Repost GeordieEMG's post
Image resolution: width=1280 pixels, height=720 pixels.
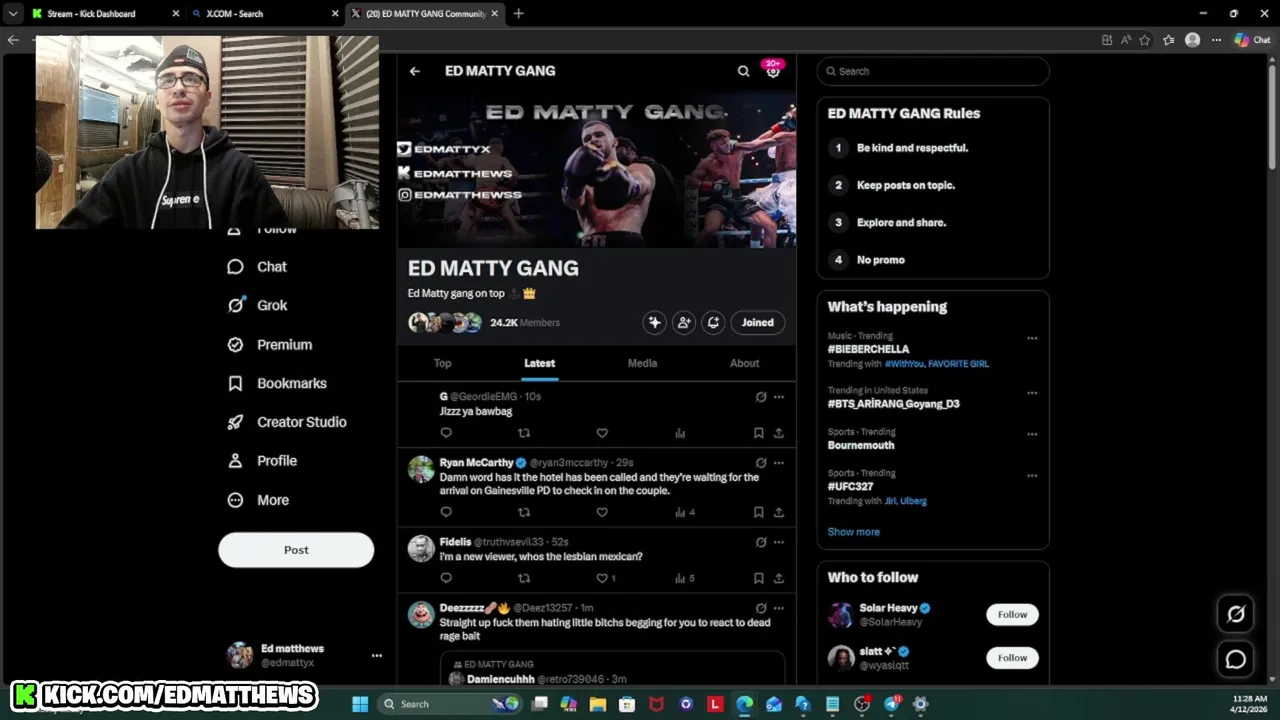tap(524, 433)
